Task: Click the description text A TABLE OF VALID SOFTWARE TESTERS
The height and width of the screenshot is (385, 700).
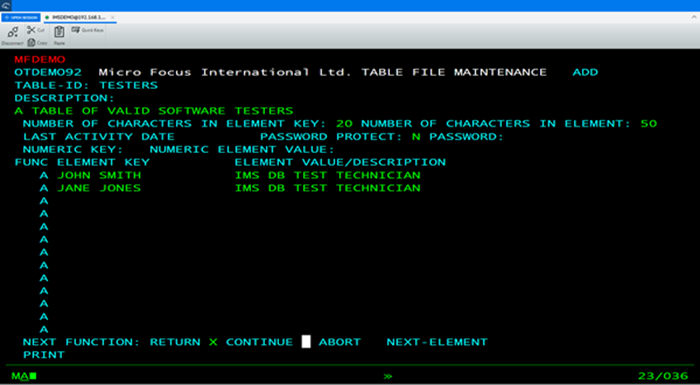Action: [x=154, y=111]
